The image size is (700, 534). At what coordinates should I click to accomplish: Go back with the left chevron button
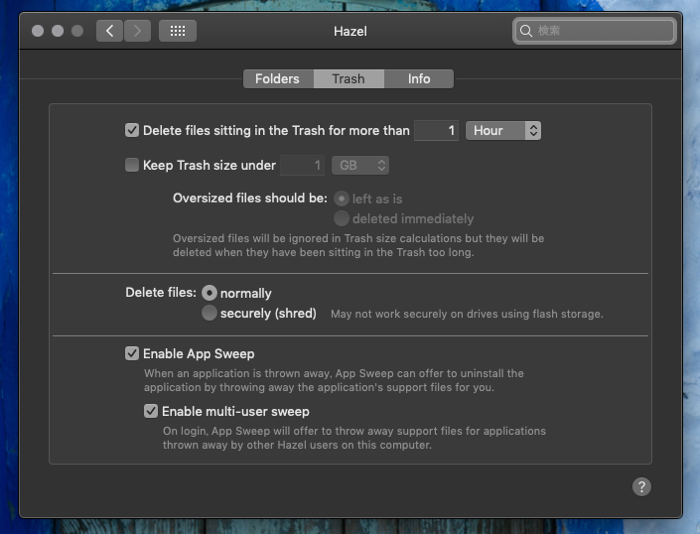click(109, 31)
